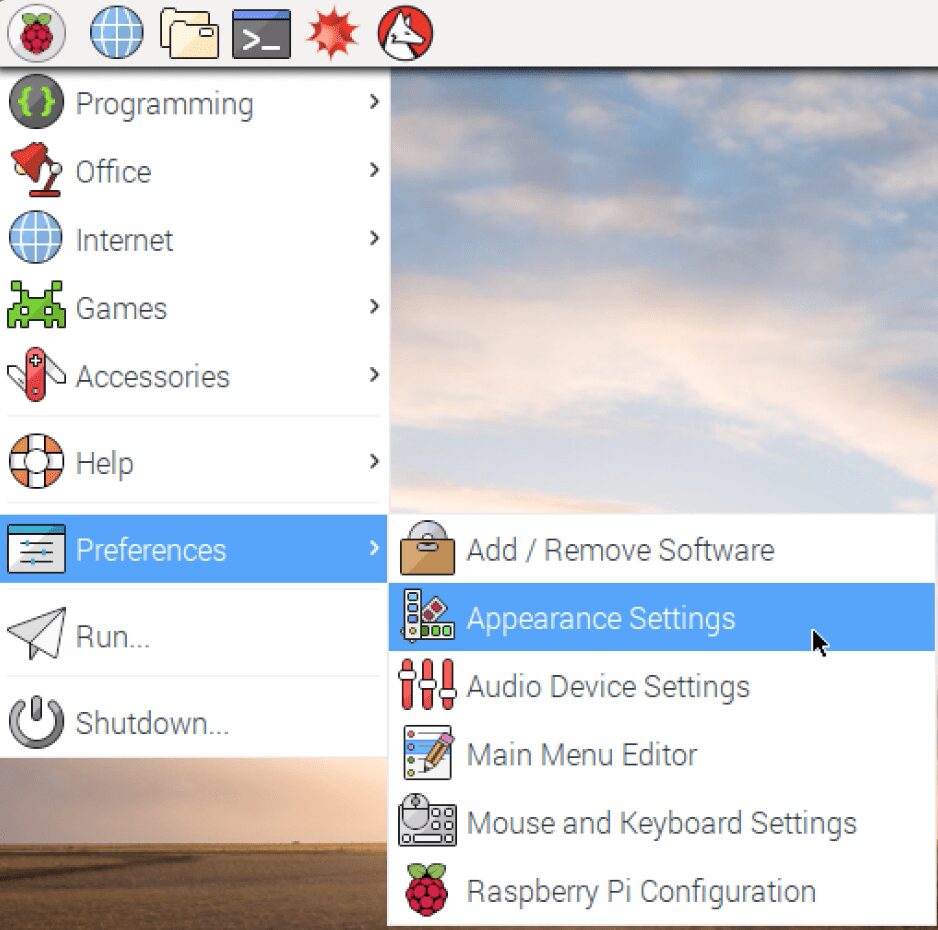
Task: Open the Help menu item
Action: click(x=104, y=463)
